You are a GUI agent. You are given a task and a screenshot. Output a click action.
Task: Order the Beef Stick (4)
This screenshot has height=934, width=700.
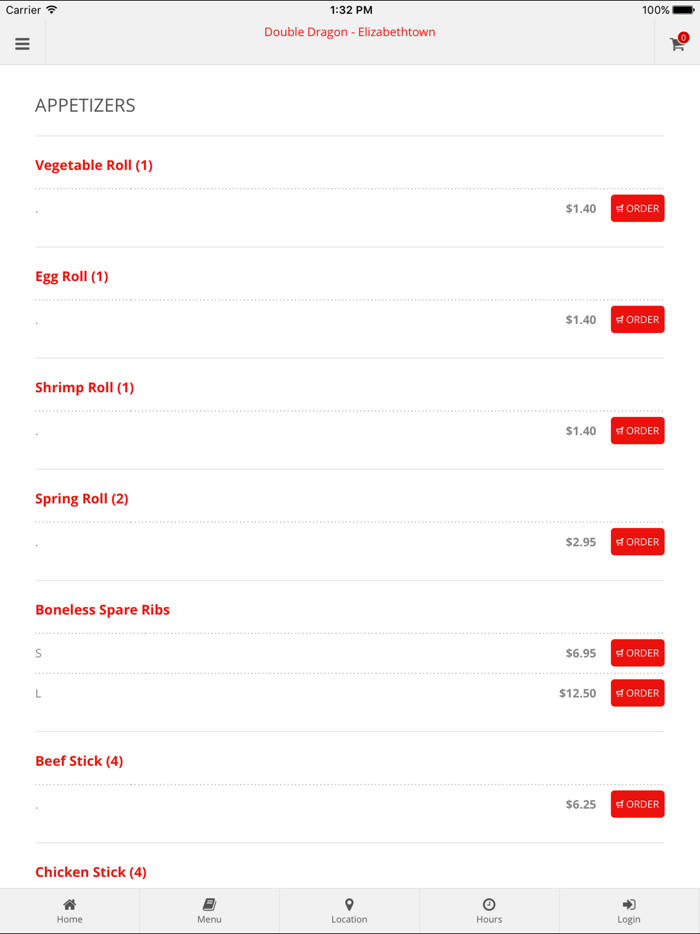[x=637, y=804]
